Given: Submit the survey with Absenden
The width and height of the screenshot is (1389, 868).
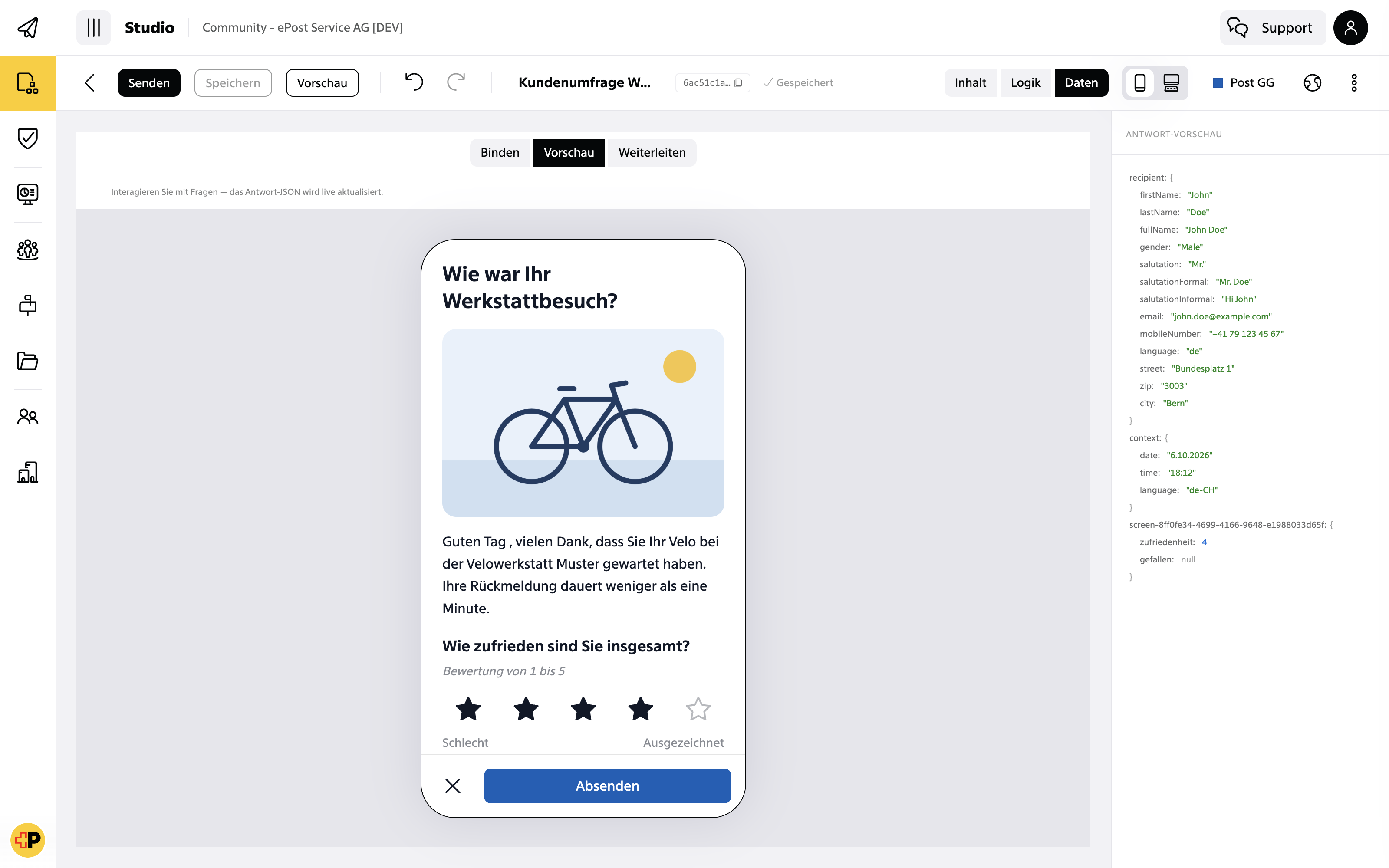Looking at the screenshot, I should (x=607, y=786).
